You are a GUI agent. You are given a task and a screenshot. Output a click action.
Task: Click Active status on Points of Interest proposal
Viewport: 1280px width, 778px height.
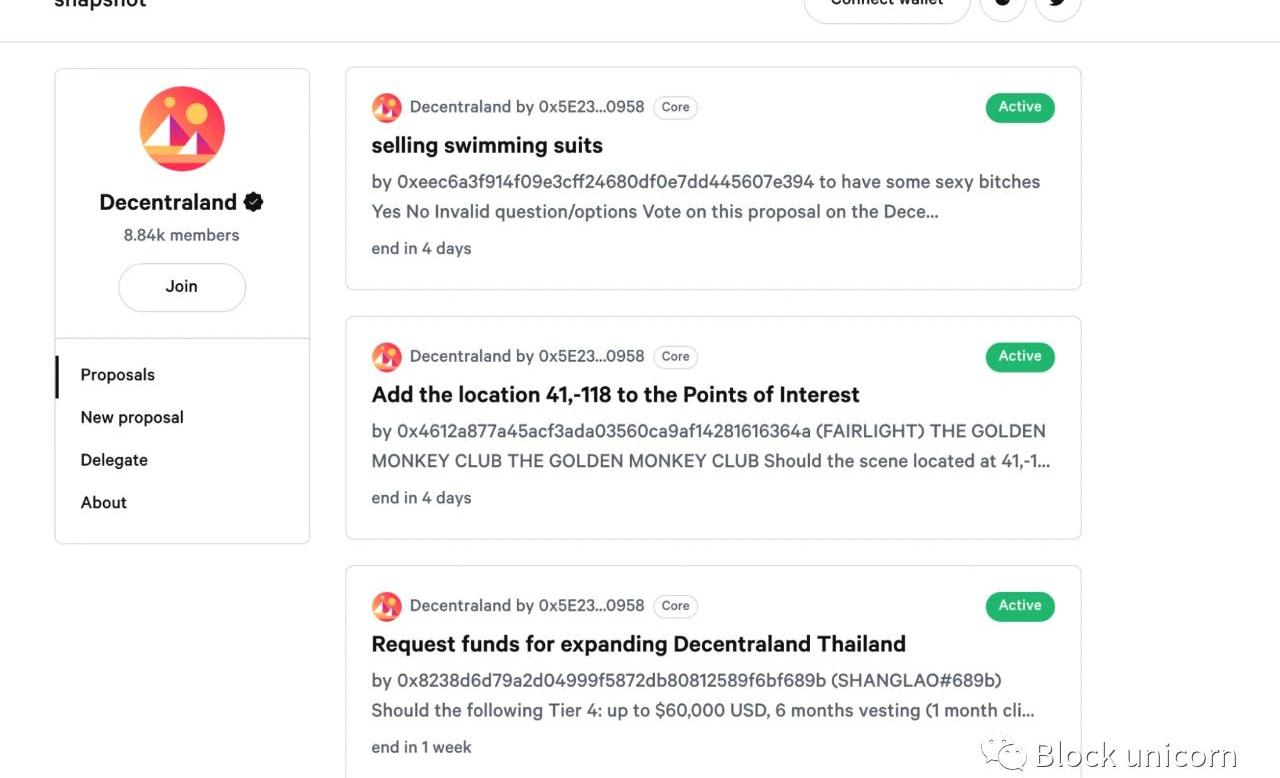click(1020, 356)
